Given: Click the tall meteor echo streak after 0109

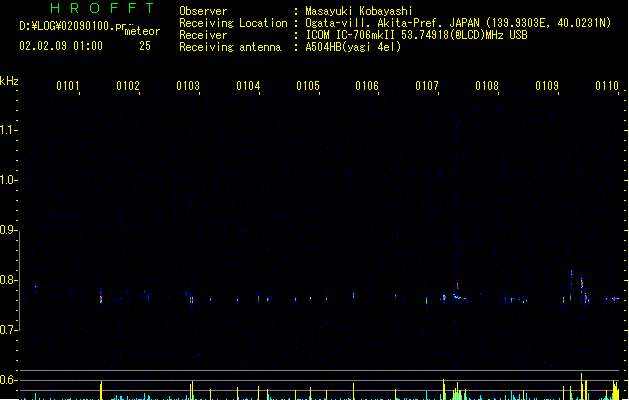Looking at the screenshot, I should click(x=582, y=288).
